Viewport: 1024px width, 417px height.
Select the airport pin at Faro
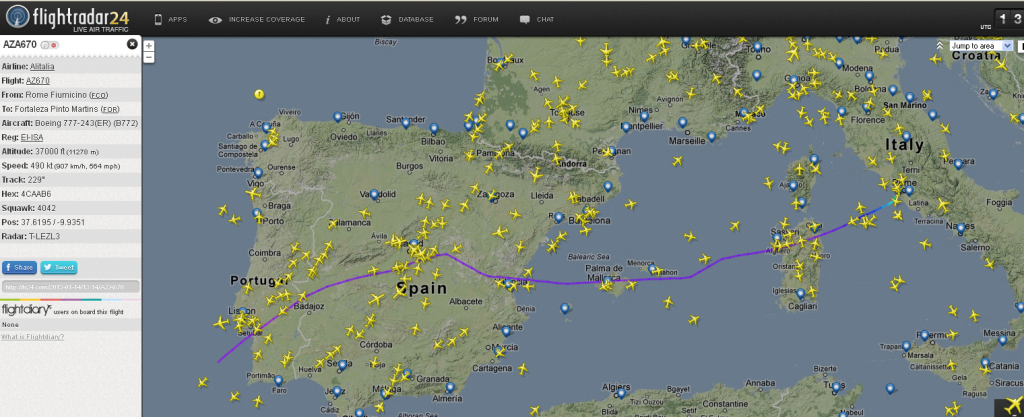point(279,380)
